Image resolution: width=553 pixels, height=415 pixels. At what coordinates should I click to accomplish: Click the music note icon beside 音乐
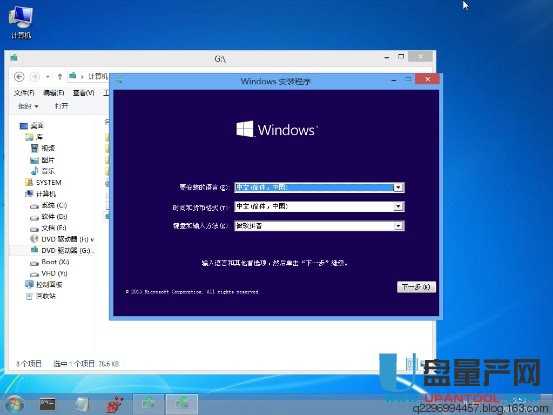(35, 171)
